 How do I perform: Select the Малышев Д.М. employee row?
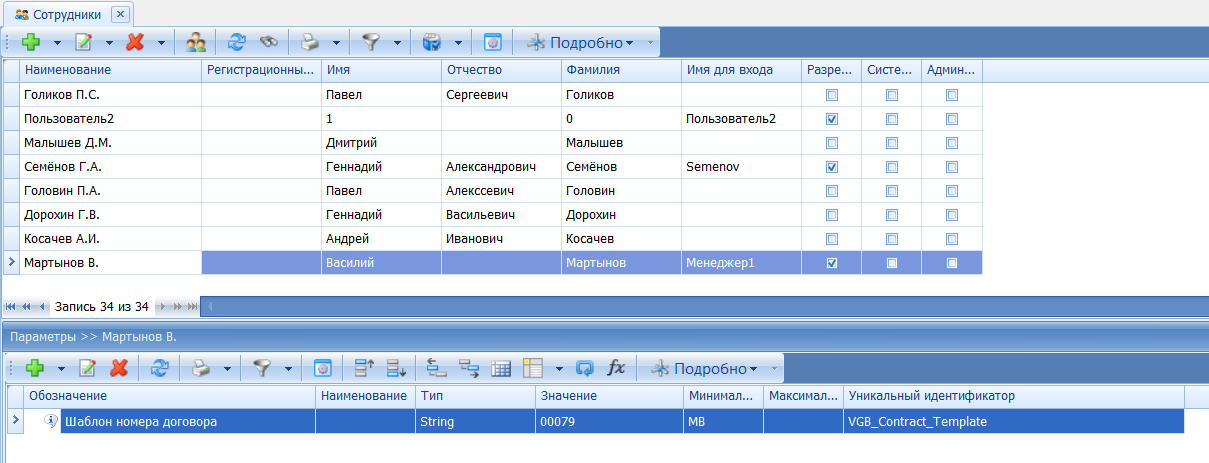[110, 143]
